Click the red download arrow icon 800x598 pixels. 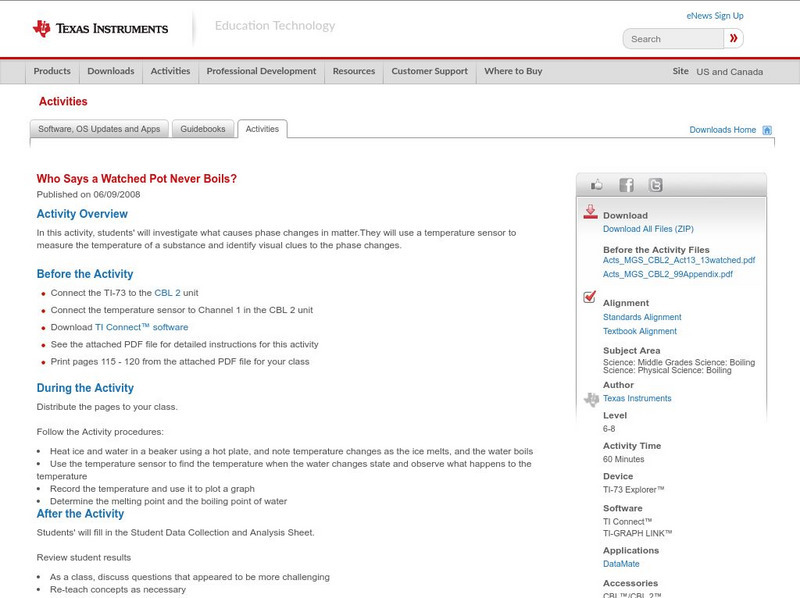point(590,212)
